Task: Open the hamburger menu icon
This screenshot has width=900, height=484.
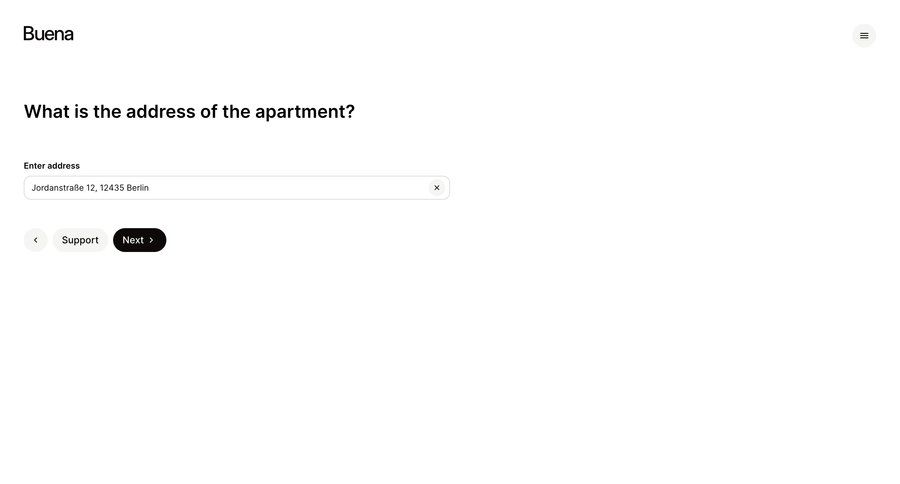Action: point(864,36)
